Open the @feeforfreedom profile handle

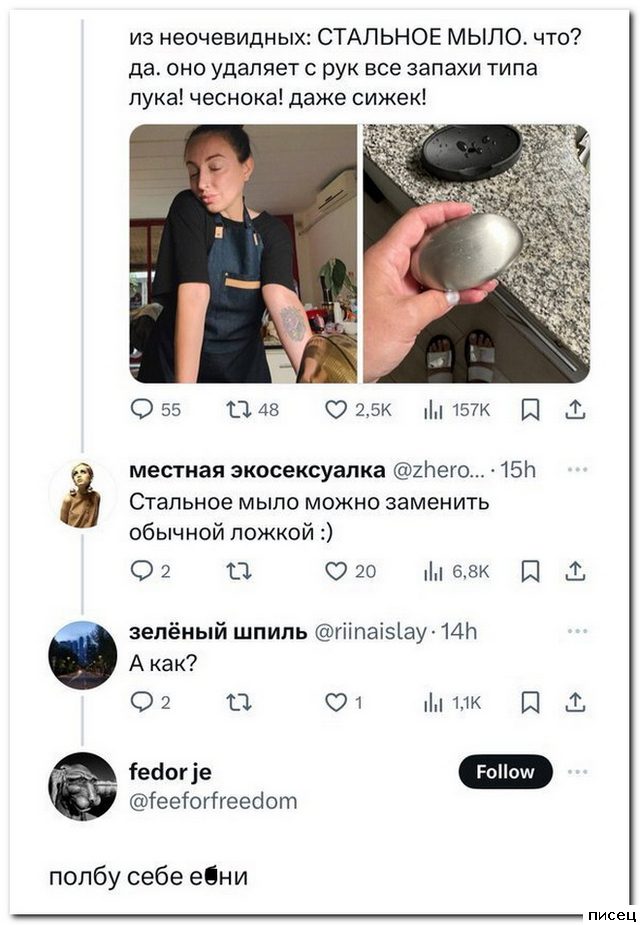click(x=213, y=801)
